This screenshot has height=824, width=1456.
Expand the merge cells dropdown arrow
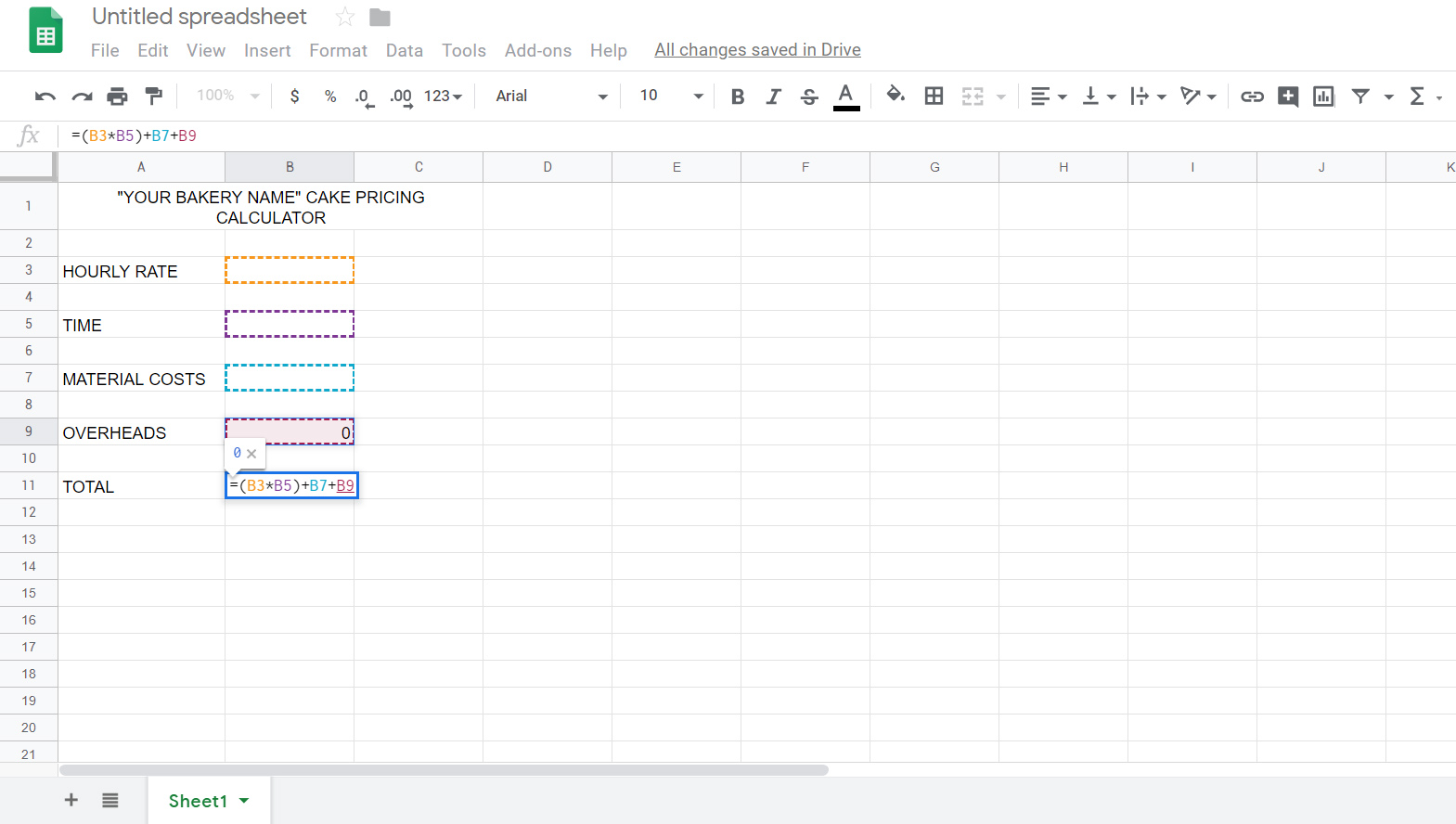pyautogui.click(x=1001, y=97)
